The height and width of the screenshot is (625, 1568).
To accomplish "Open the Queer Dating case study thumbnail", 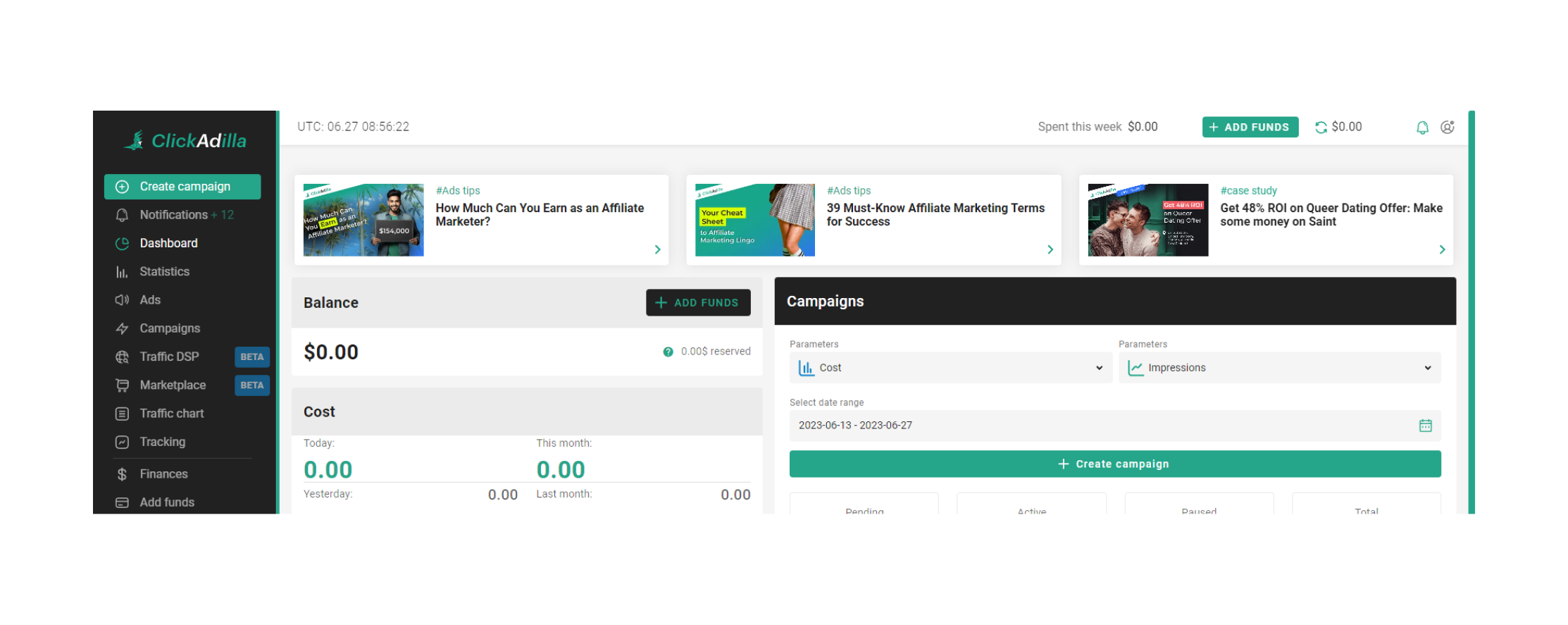I will point(1147,220).
